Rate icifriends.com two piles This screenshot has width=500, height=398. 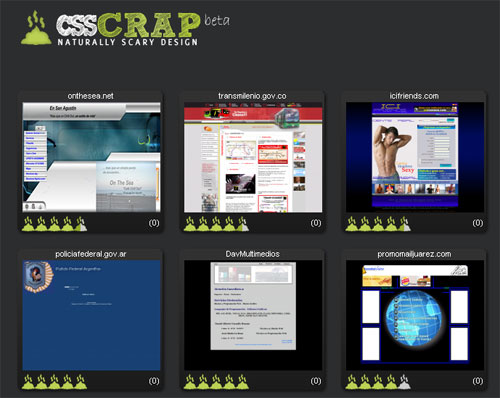365,224
